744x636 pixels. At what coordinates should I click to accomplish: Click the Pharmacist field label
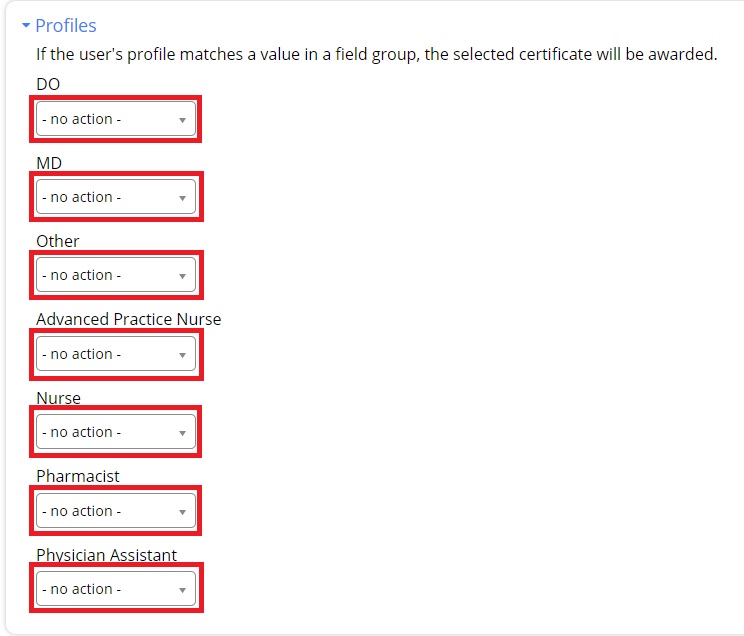pos(77,476)
